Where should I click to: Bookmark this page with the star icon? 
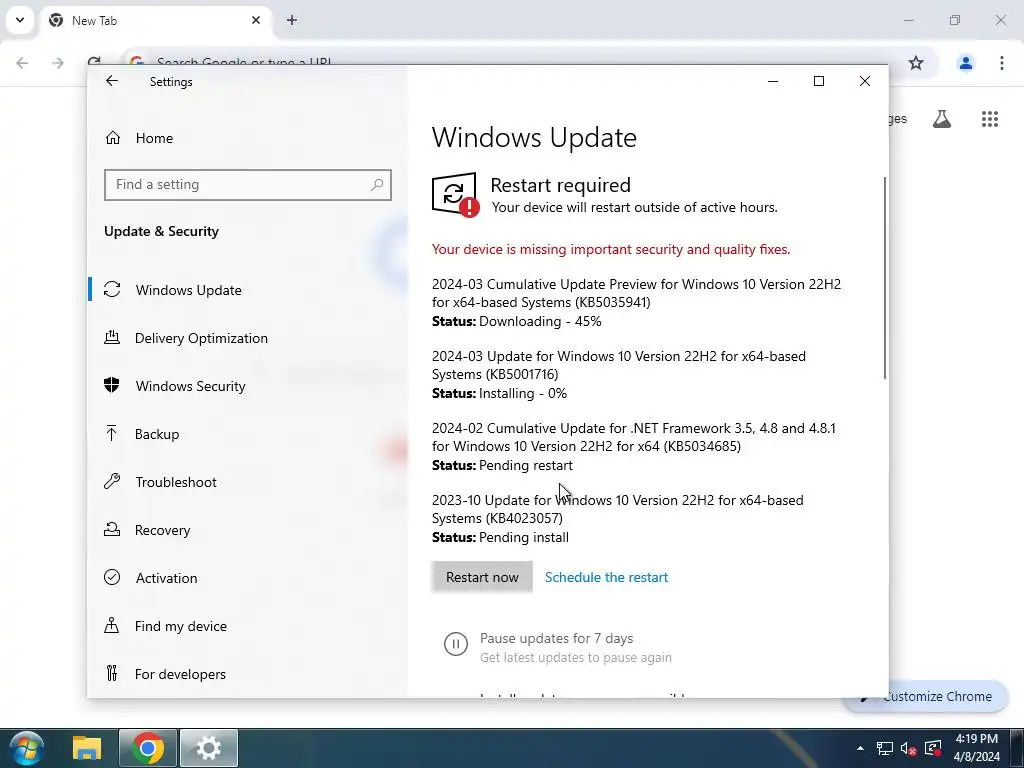(916, 63)
